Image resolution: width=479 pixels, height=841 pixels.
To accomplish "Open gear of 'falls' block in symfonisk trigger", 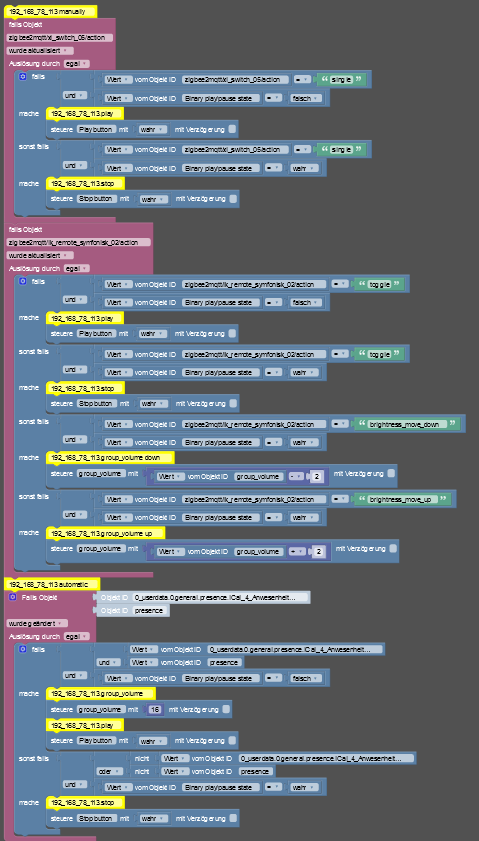I will [x=23, y=281].
